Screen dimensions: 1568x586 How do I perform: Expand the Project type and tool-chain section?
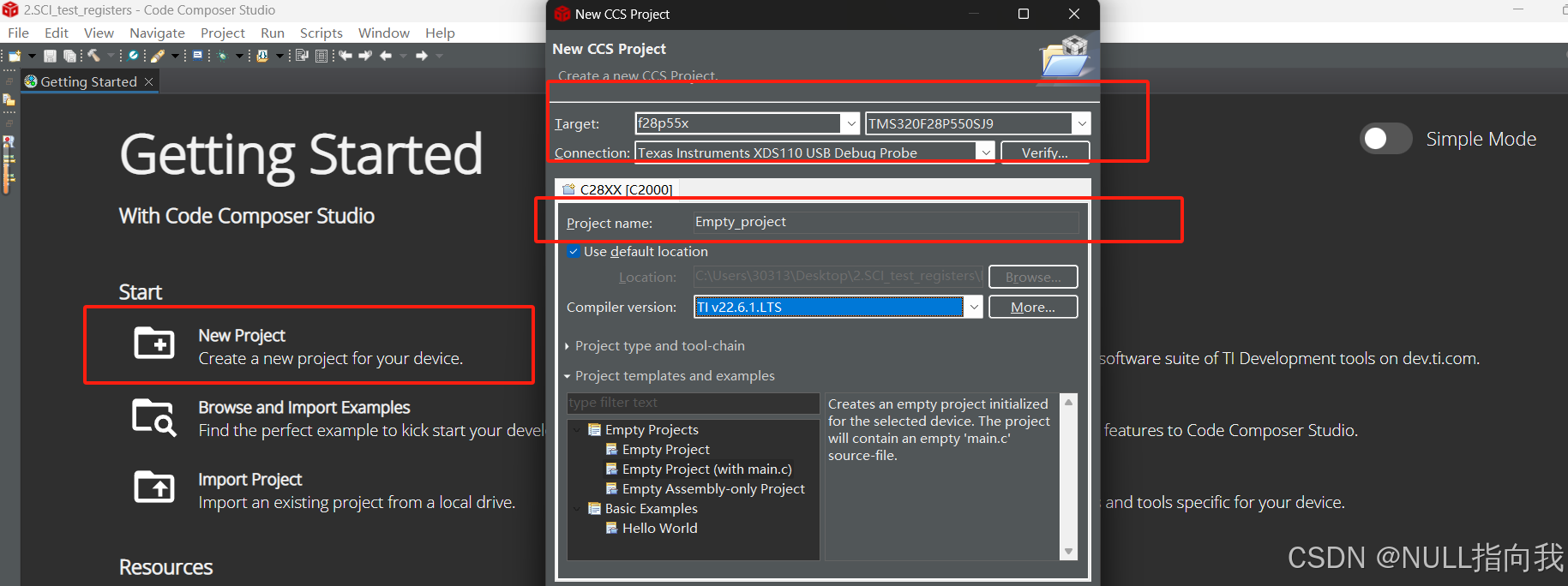pos(568,346)
